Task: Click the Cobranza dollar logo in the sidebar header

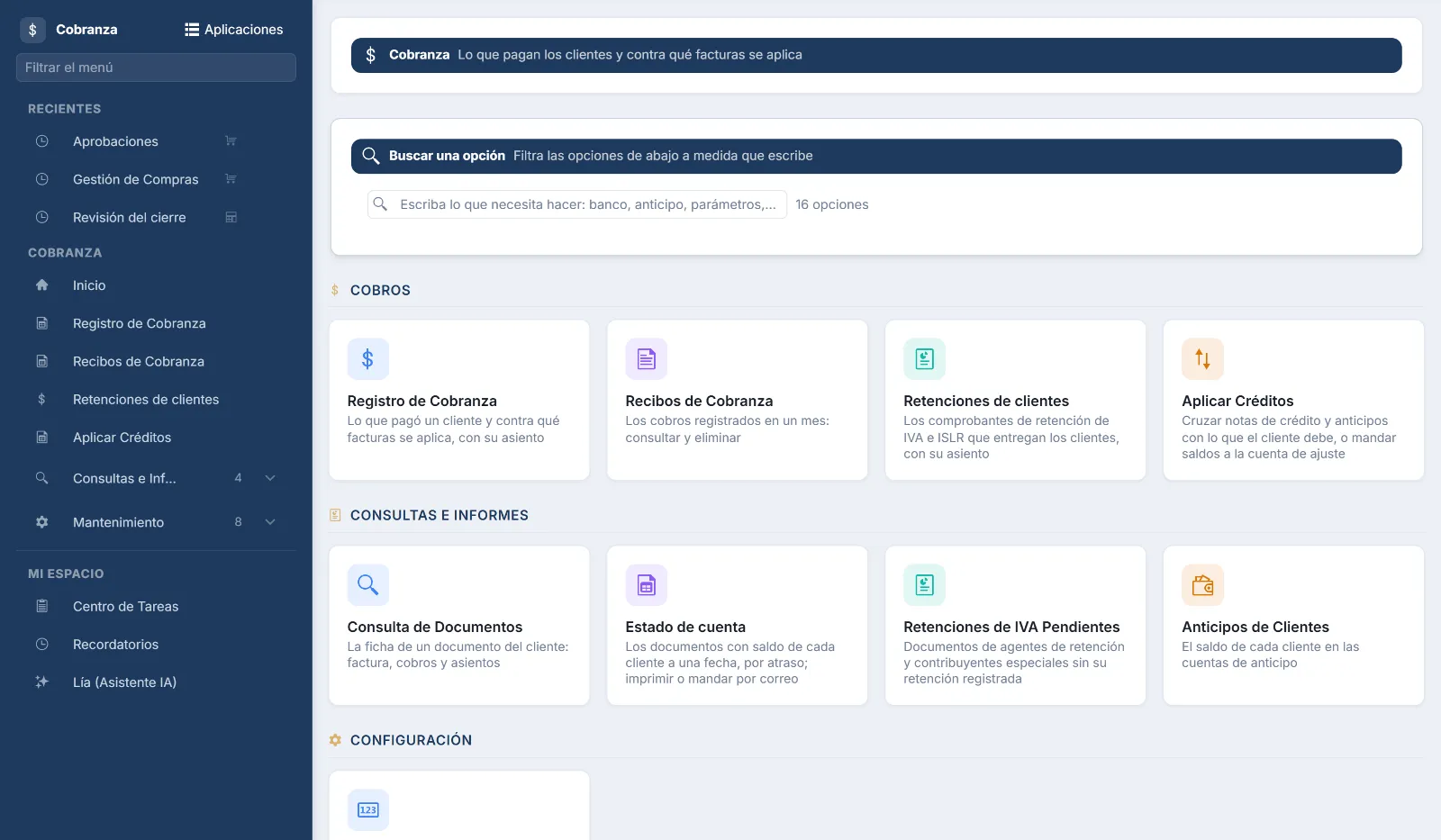Action: coord(32,30)
